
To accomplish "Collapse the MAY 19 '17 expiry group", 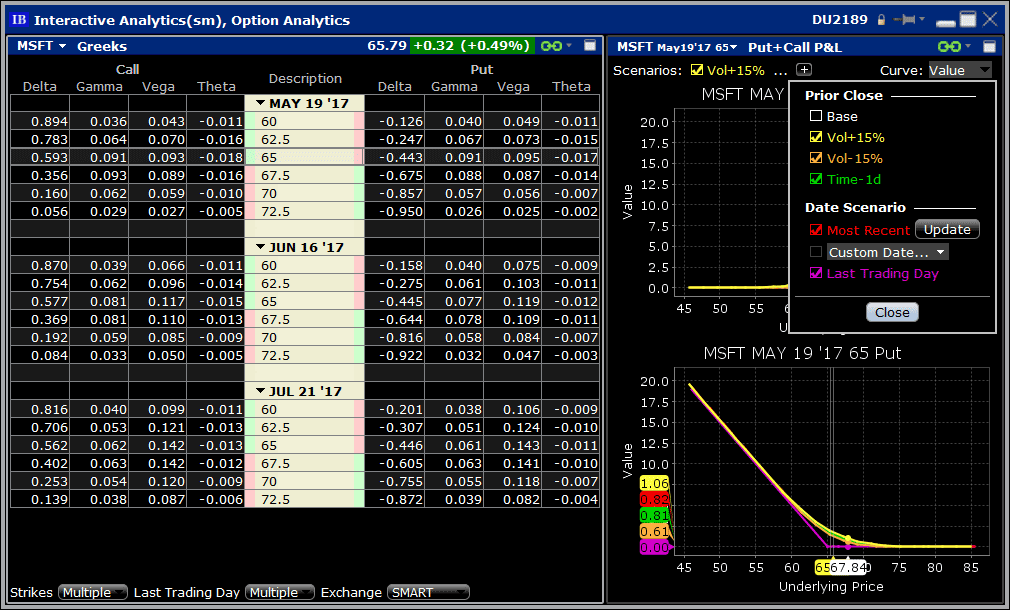I will click(x=260, y=103).
